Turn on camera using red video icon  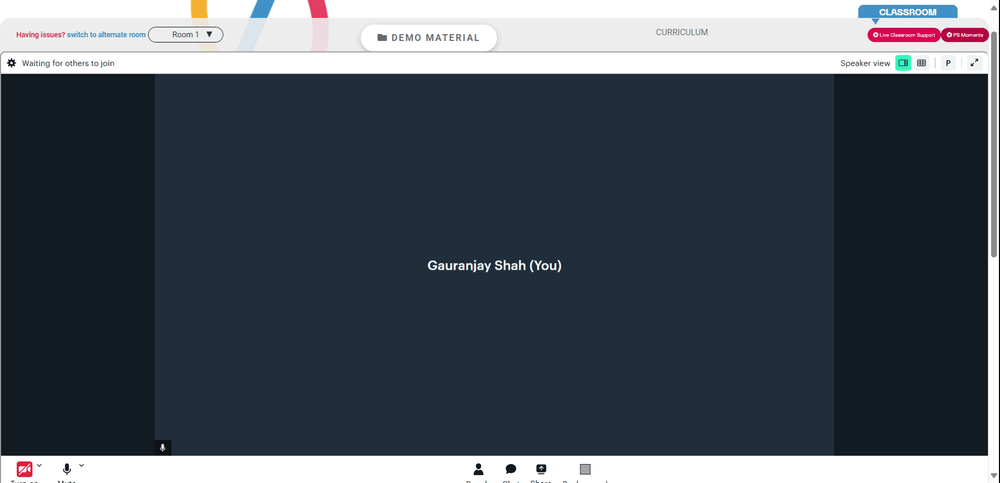click(x=25, y=470)
